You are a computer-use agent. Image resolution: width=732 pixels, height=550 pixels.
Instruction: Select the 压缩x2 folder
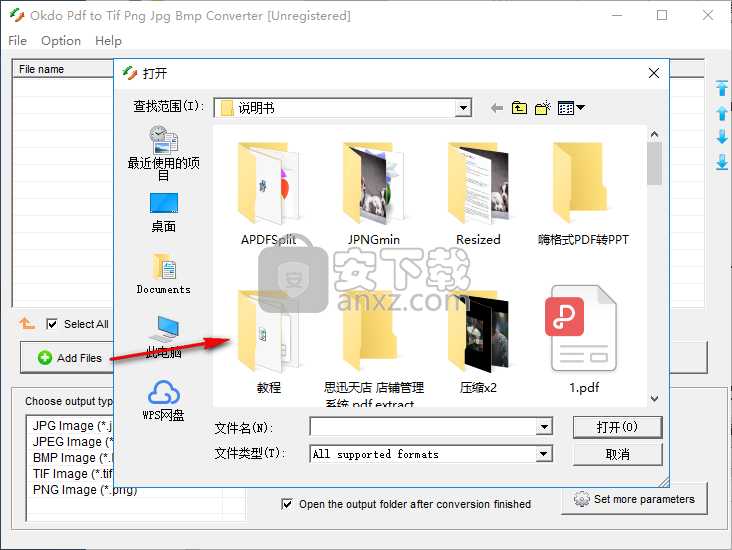478,341
